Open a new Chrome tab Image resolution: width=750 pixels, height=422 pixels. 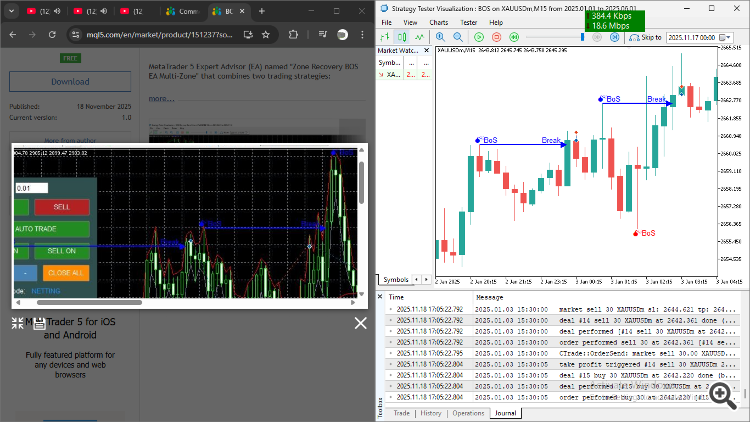pyautogui.click(x=262, y=11)
